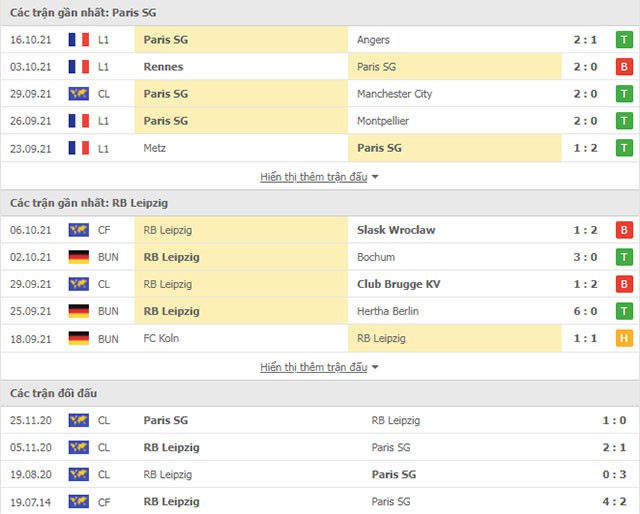Click the France flag beside 16.10.21 Angers match

coord(79,40)
